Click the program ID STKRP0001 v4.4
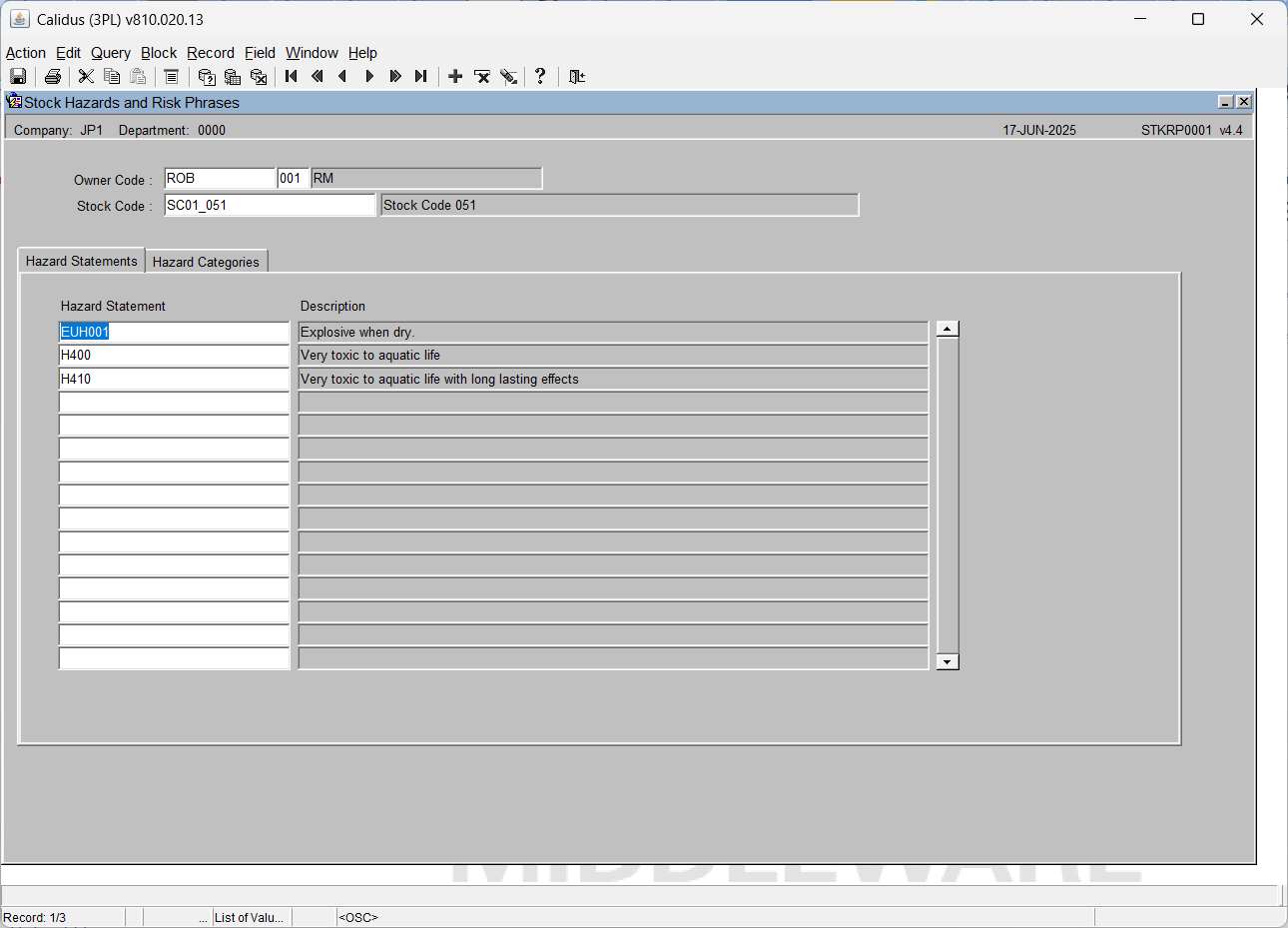 tap(1192, 130)
